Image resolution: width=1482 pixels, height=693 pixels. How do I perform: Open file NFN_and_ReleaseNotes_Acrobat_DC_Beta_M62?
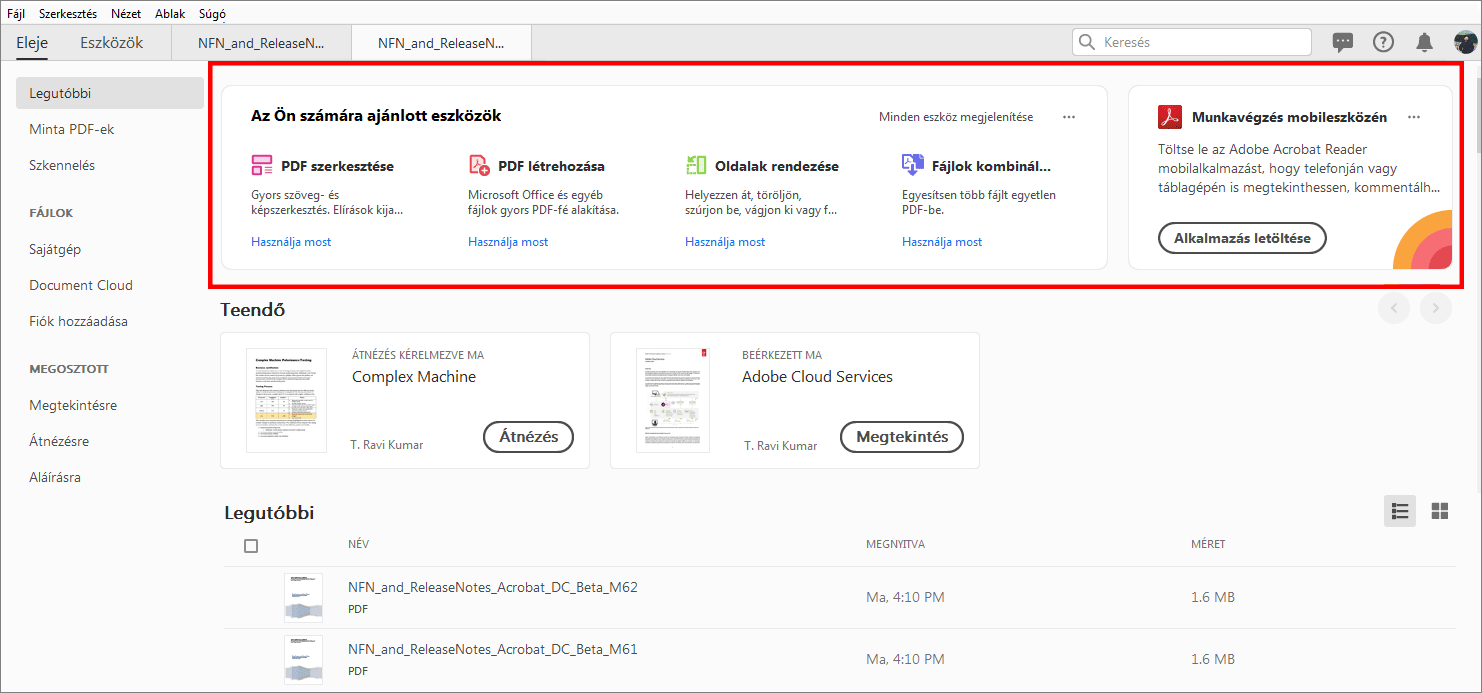(493, 587)
